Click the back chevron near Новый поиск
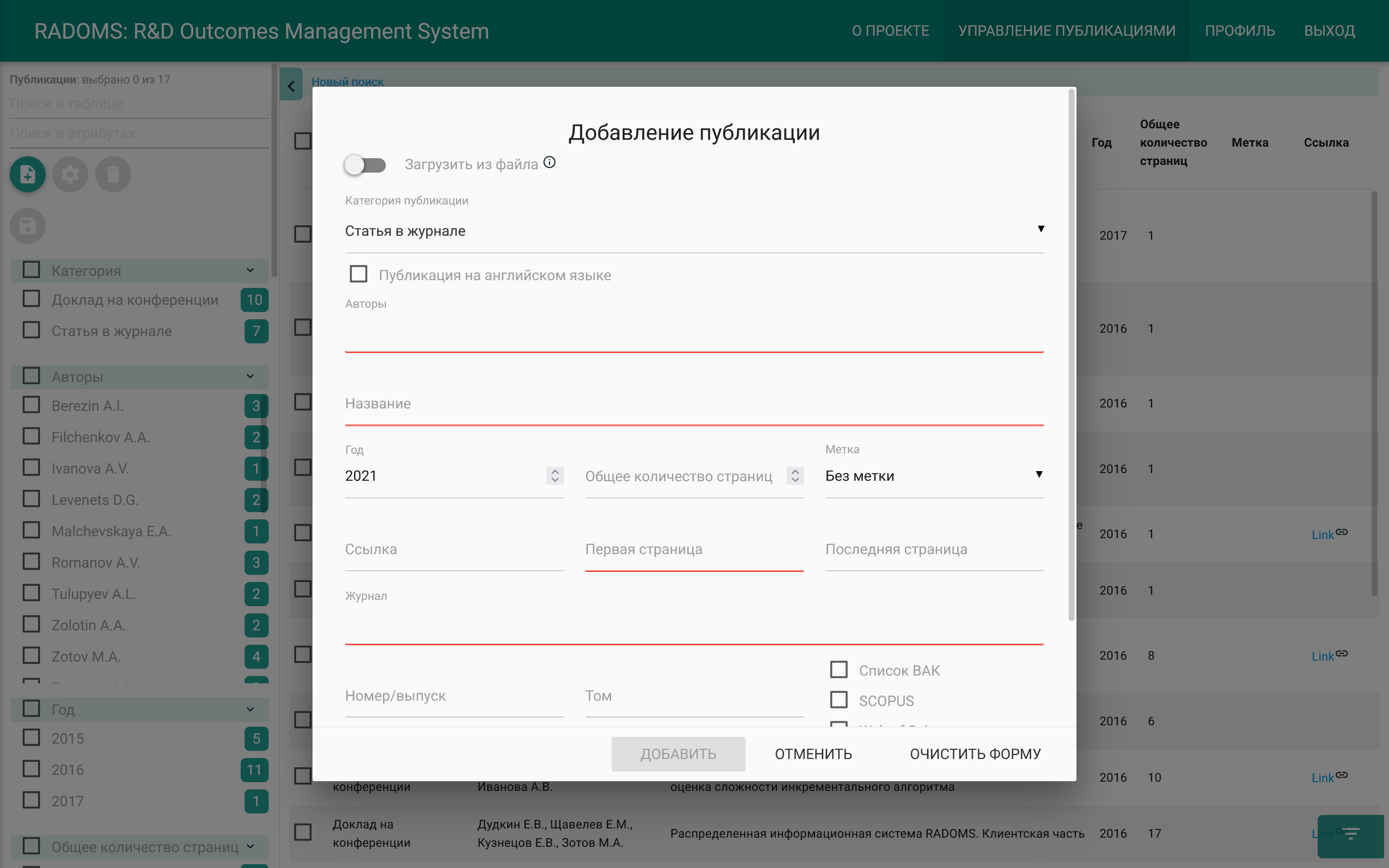The width and height of the screenshot is (1389, 868). tap(292, 84)
